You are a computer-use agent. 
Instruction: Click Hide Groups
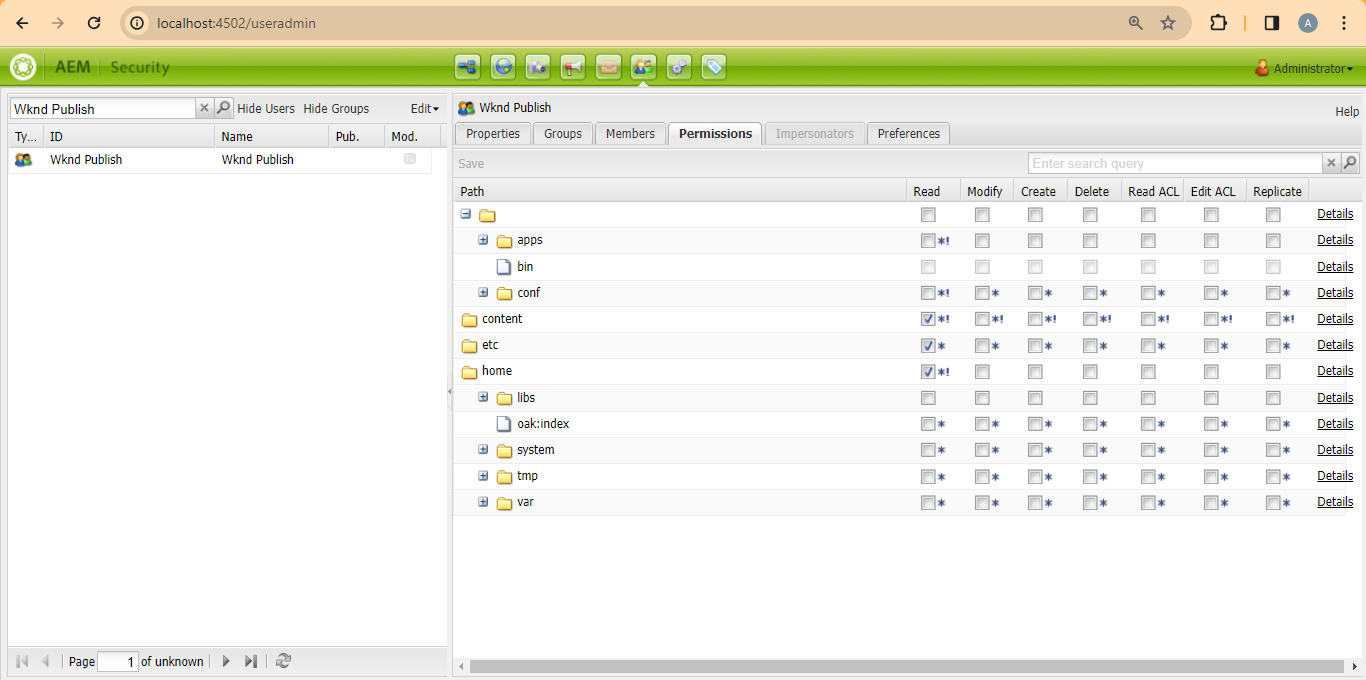[336, 108]
